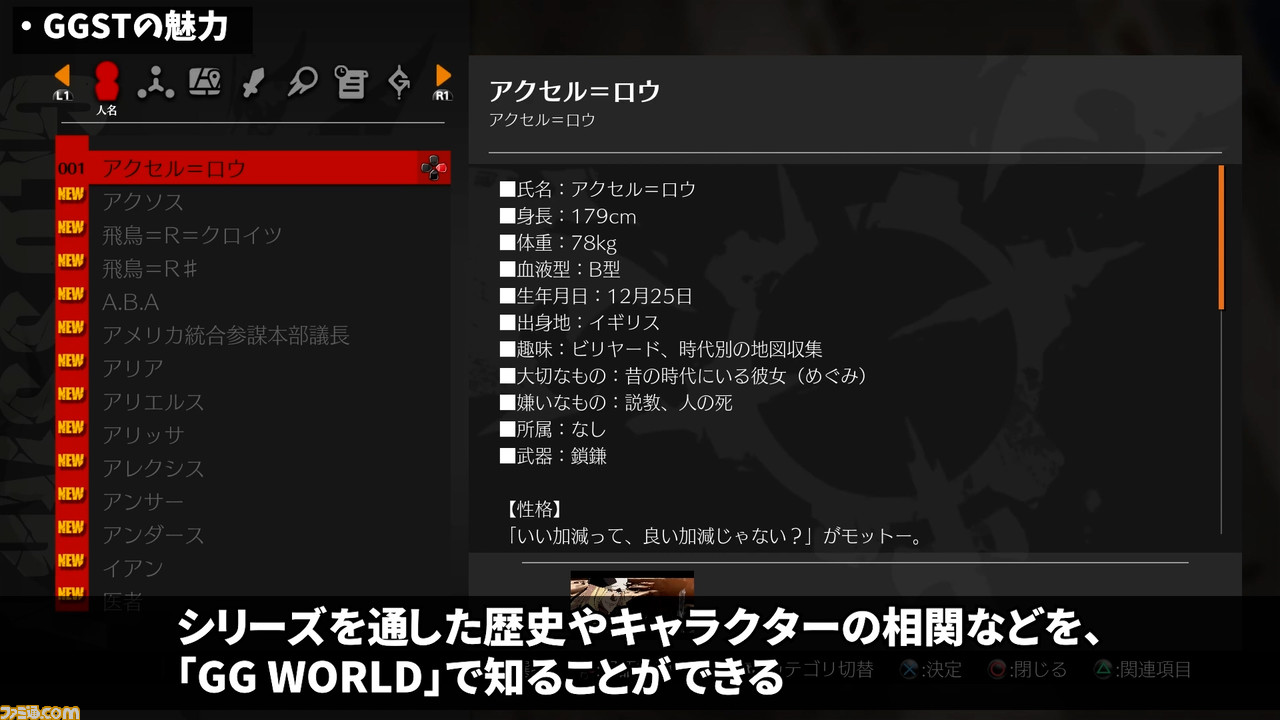Viewport: 1280px width, 720px height.
Task: Click the left L1 category arrow
Action: pyautogui.click(x=62, y=80)
